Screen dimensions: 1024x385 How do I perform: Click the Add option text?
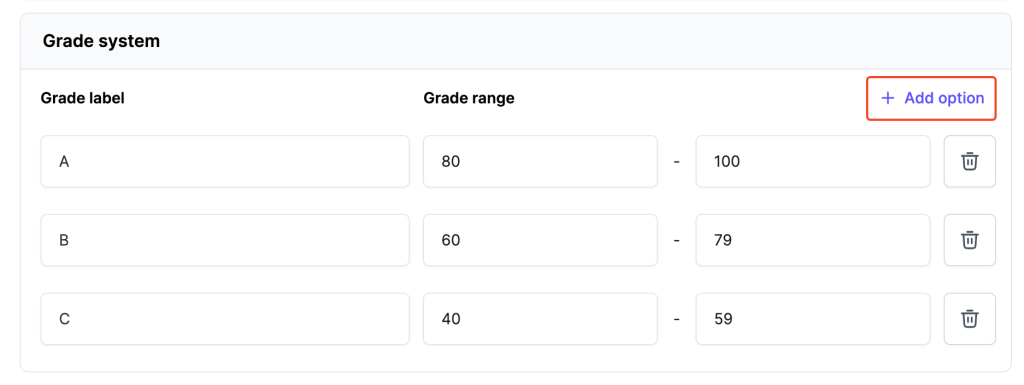tap(944, 99)
